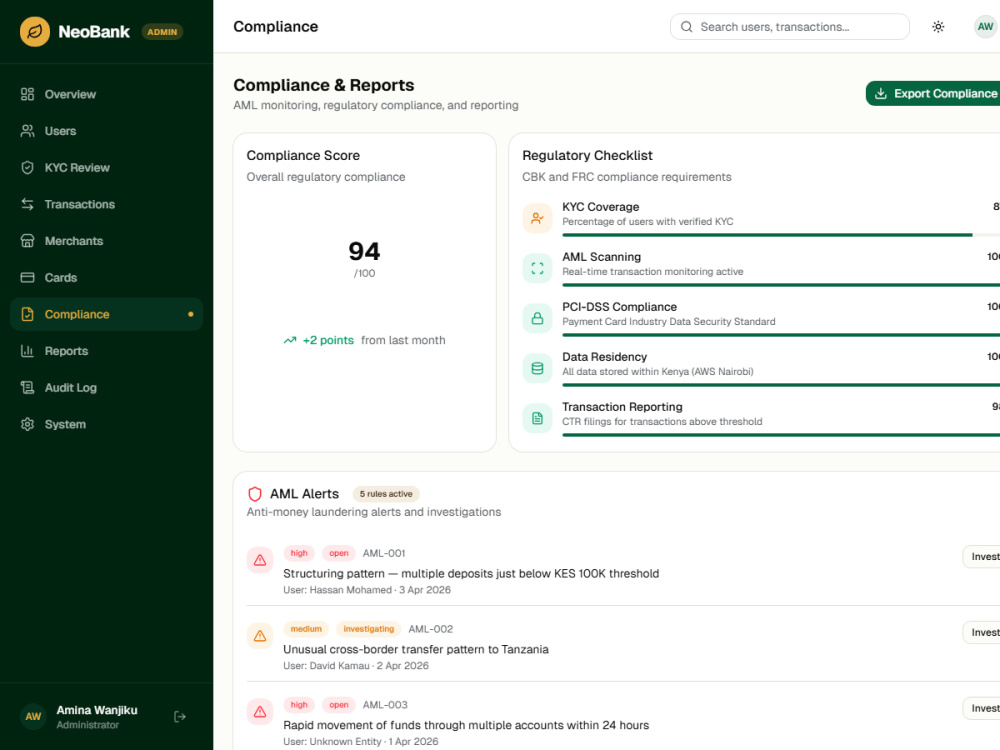Click the Transaction Reporting file icon
Image resolution: width=1000 pixels, height=750 pixels.
(x=538, y=418)
